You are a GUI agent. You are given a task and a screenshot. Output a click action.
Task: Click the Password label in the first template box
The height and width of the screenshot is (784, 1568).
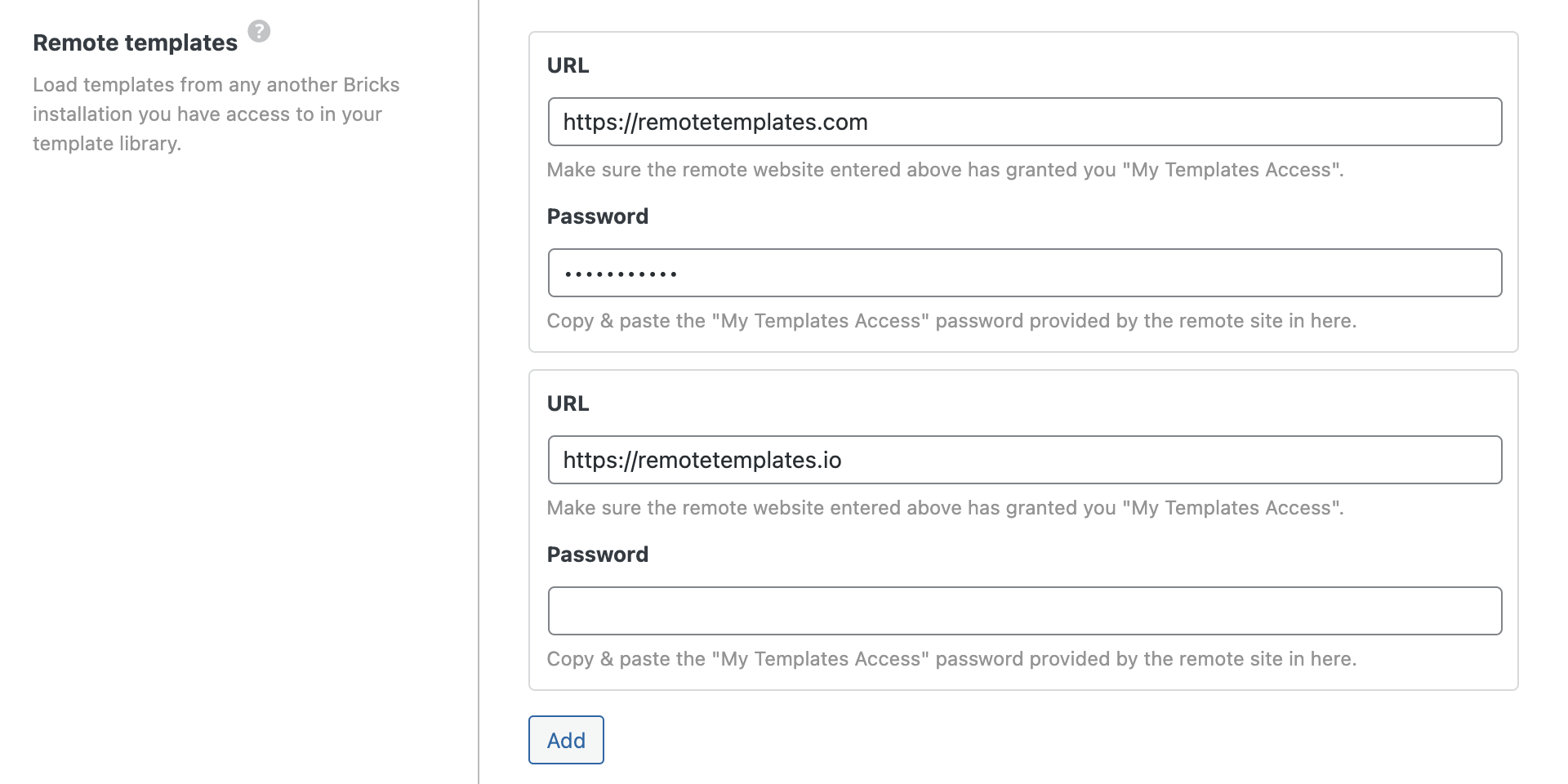(x=597, y=216)
